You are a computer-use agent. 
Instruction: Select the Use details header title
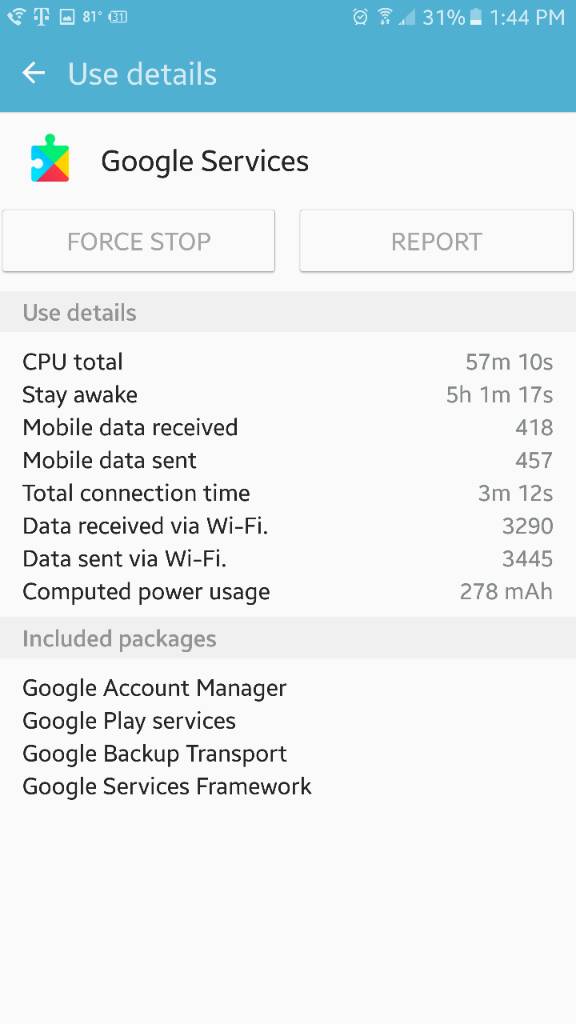(x=142, y=74)
